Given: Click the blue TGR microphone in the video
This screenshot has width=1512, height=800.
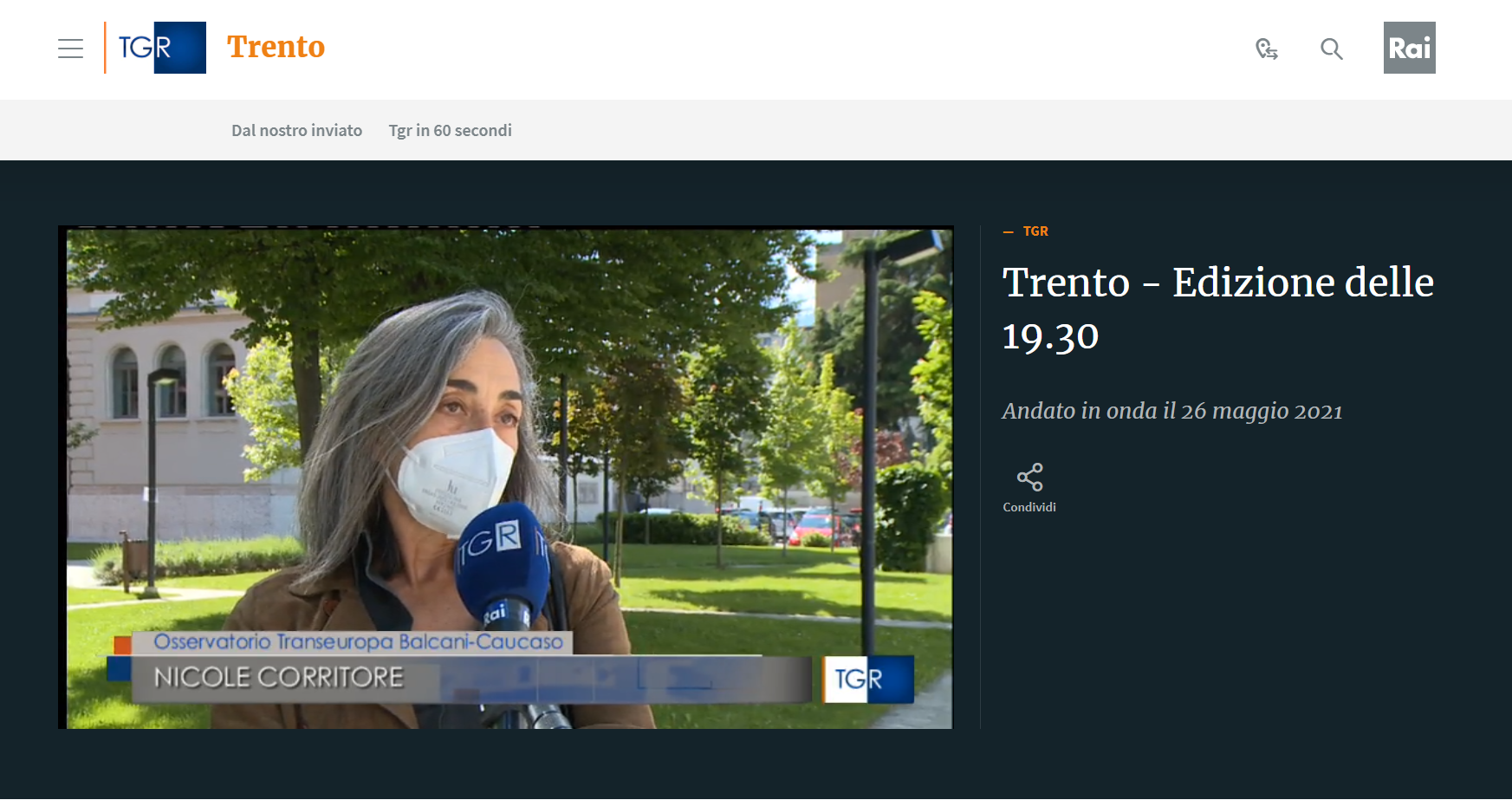Looking at the screenshot, I should point(501,563).
